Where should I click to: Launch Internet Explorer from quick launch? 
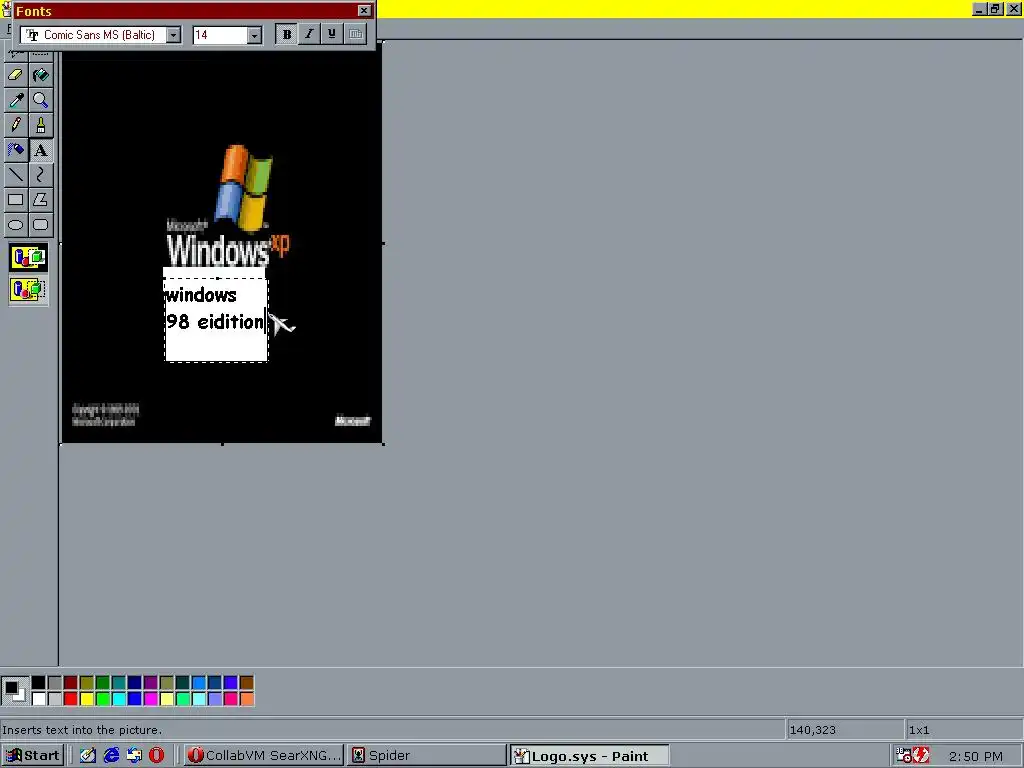pos(111,756)
